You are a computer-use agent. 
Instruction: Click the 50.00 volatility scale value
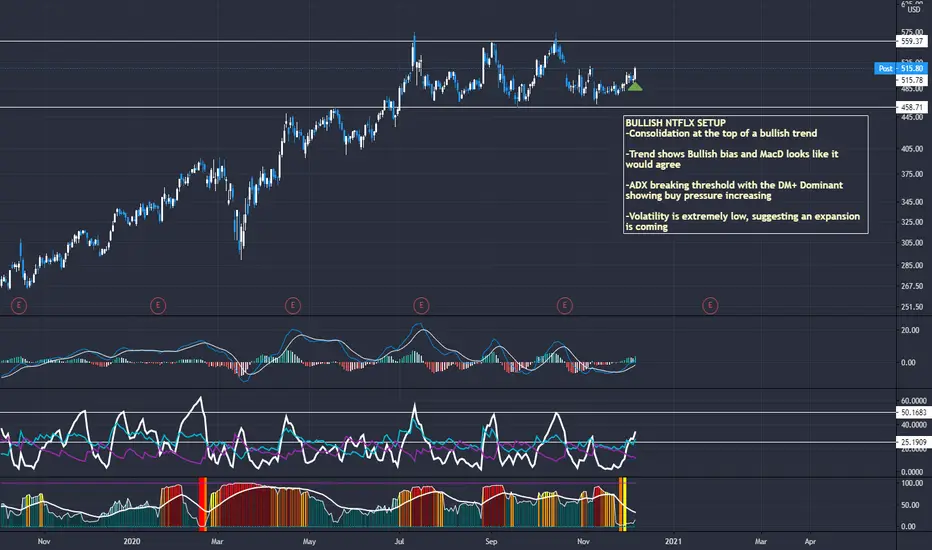click(x=912, y=505)
